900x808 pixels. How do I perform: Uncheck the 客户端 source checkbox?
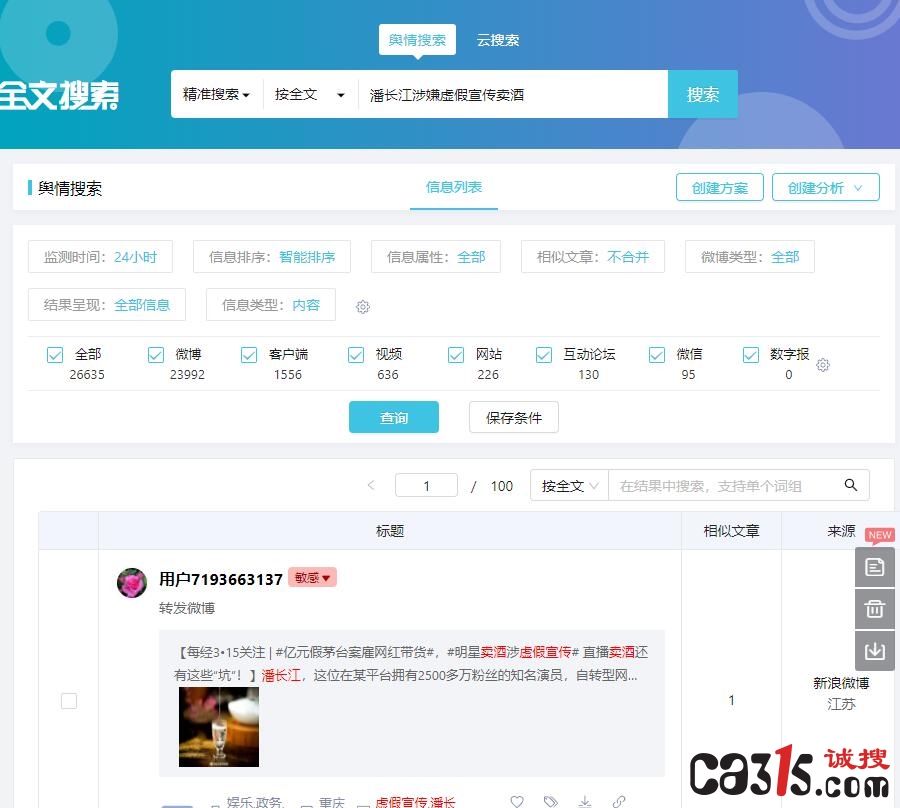pos(249,355)
